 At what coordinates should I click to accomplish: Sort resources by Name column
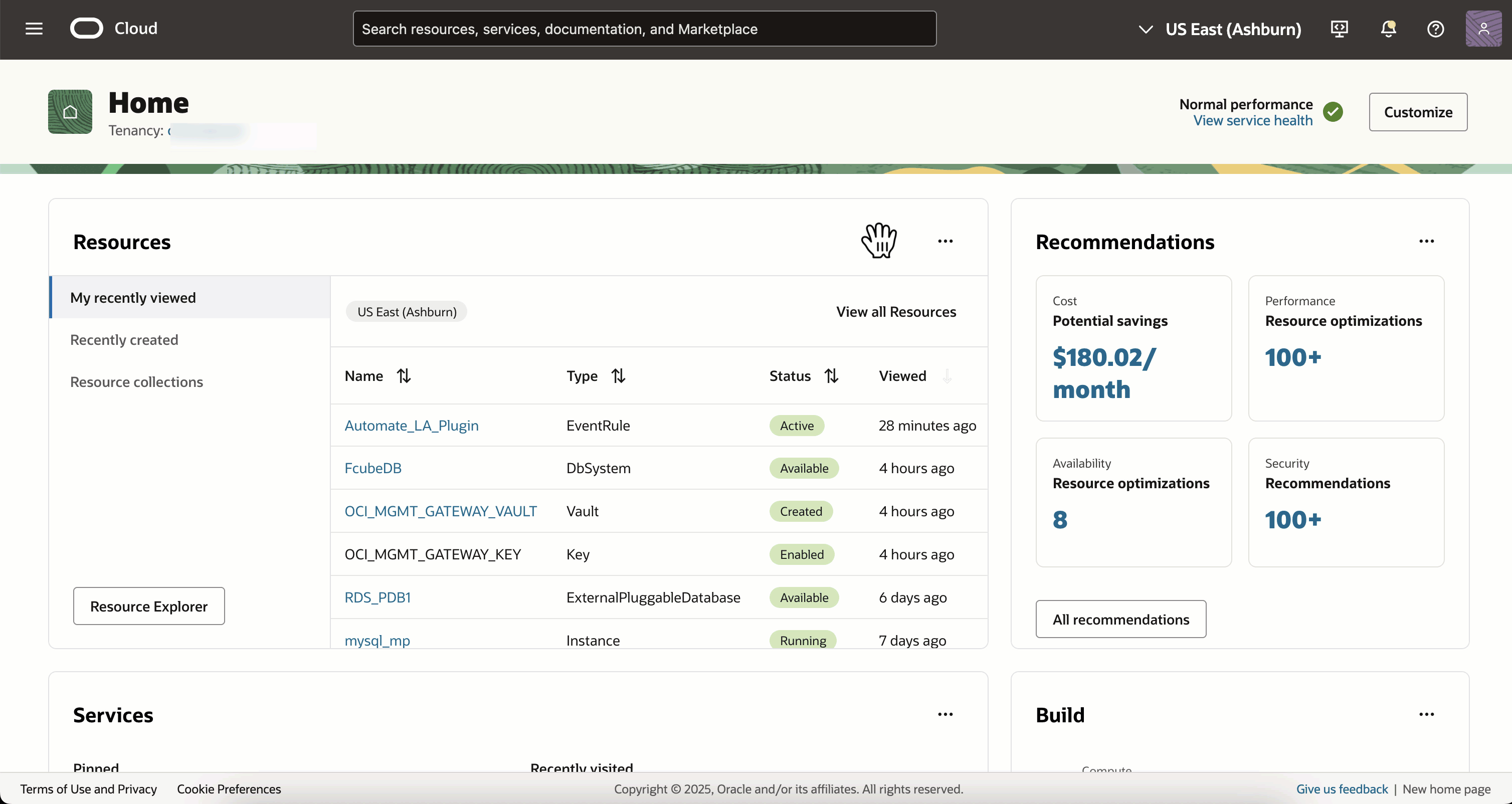pyautogui.click(x=403, y=375)
